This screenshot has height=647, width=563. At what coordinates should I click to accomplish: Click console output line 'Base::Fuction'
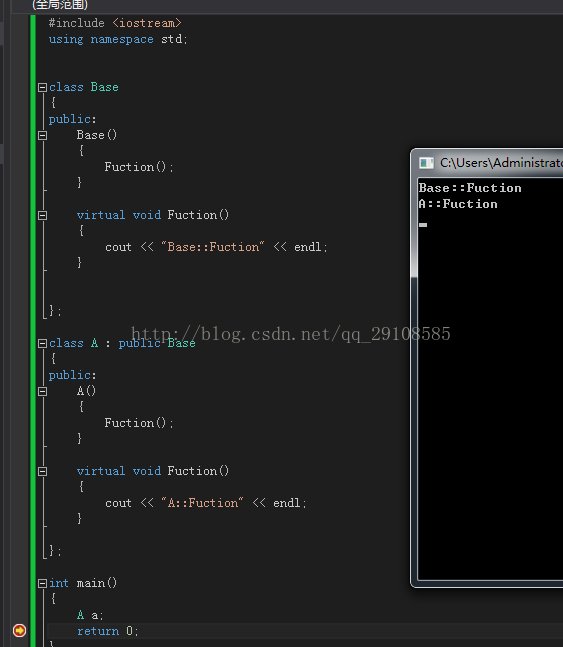[470, 188]
